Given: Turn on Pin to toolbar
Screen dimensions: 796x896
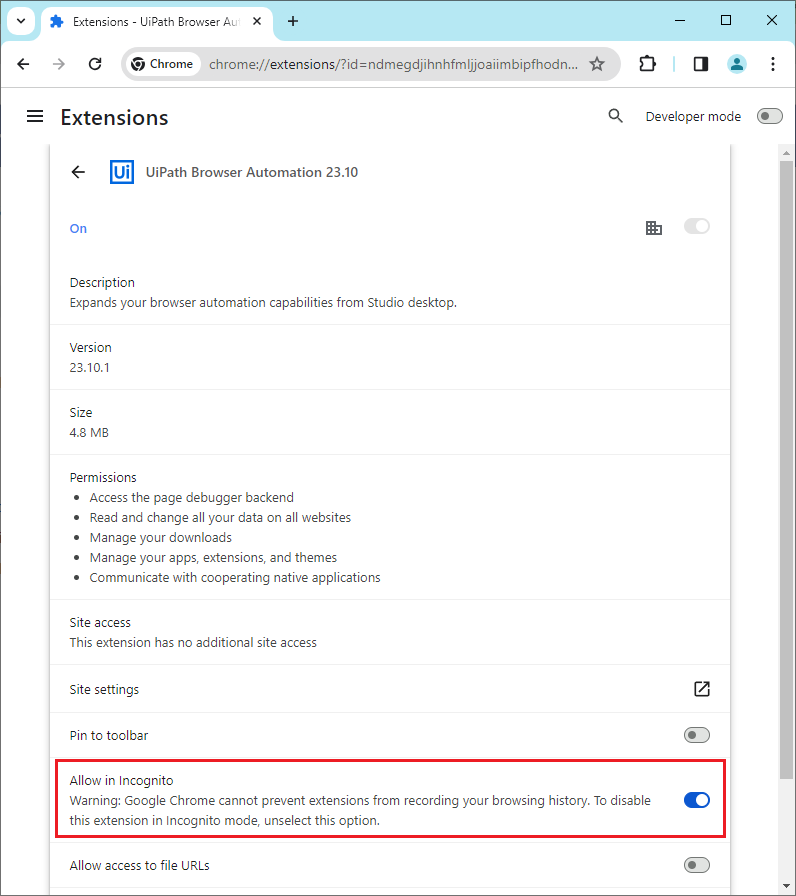Looking at the screenshot, I should click(696, 735).
